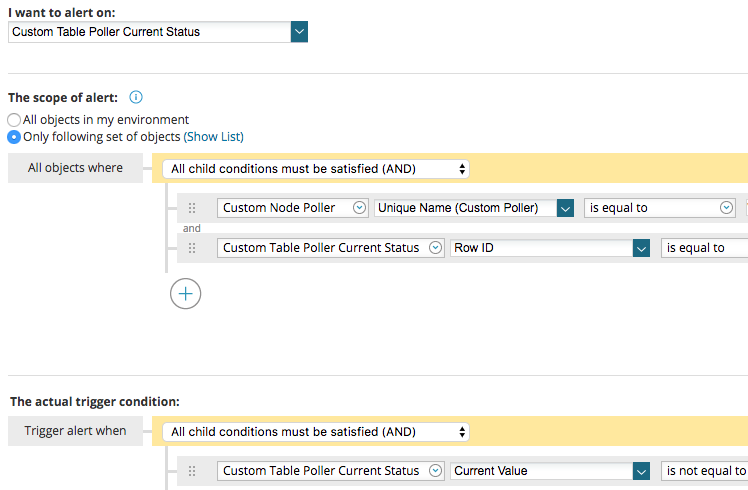Click the Show List link

click(x=213, y=137)
